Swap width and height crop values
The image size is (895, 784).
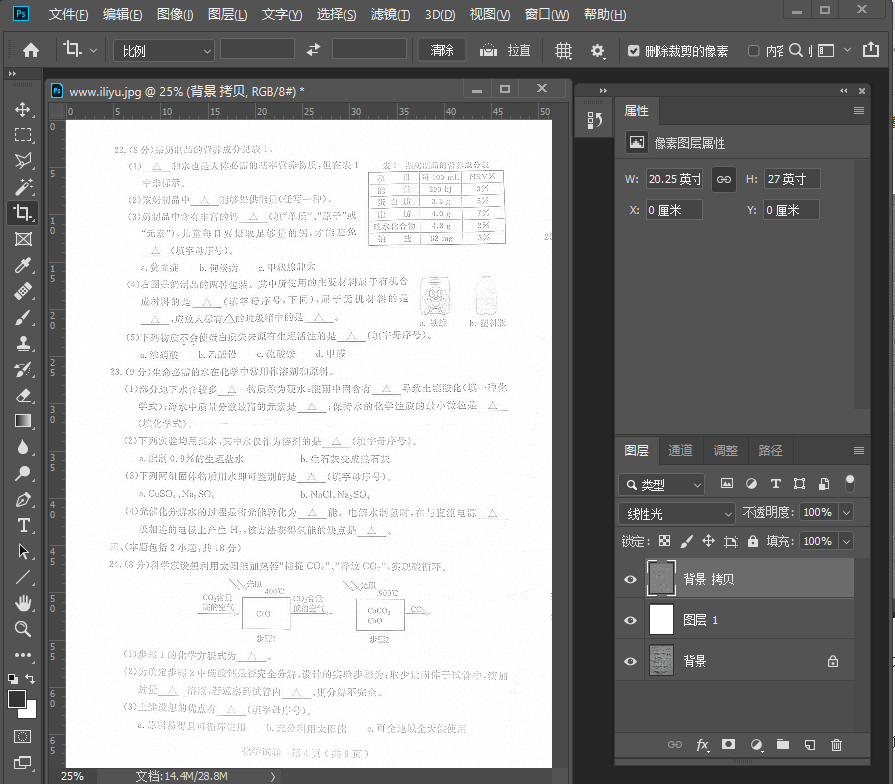(313, 50)
